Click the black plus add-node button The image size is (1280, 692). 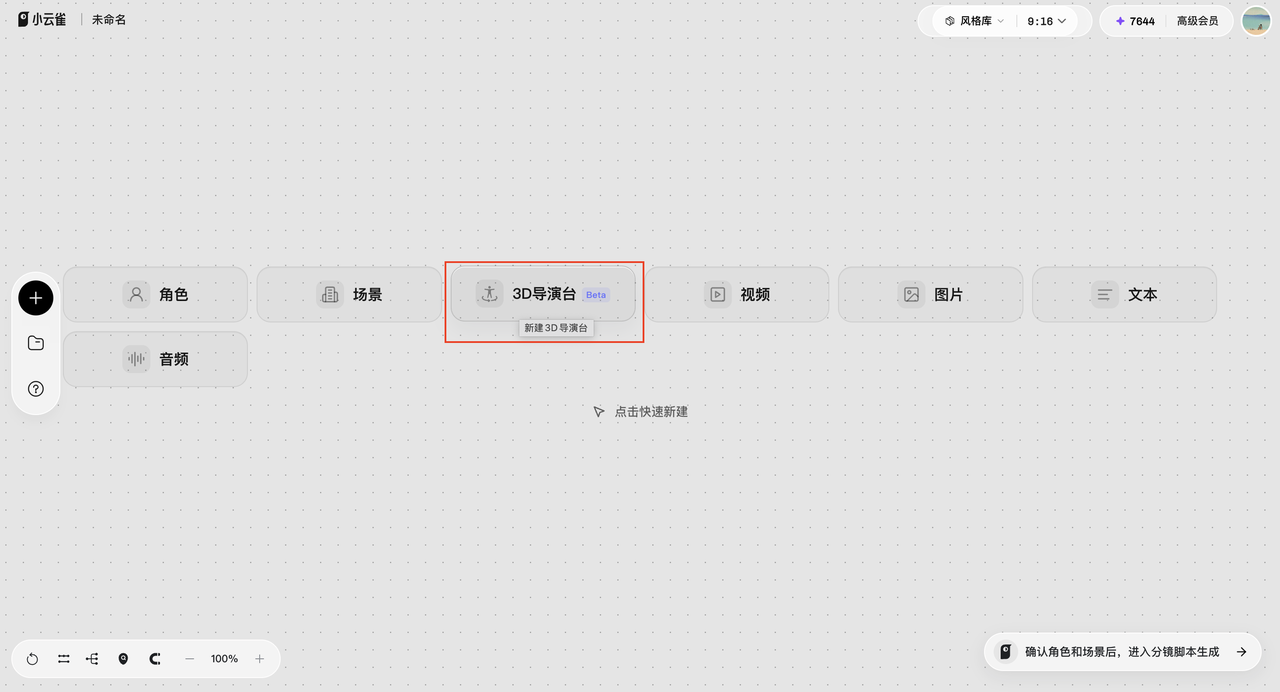pyautogui.click(x=36, y=298)
